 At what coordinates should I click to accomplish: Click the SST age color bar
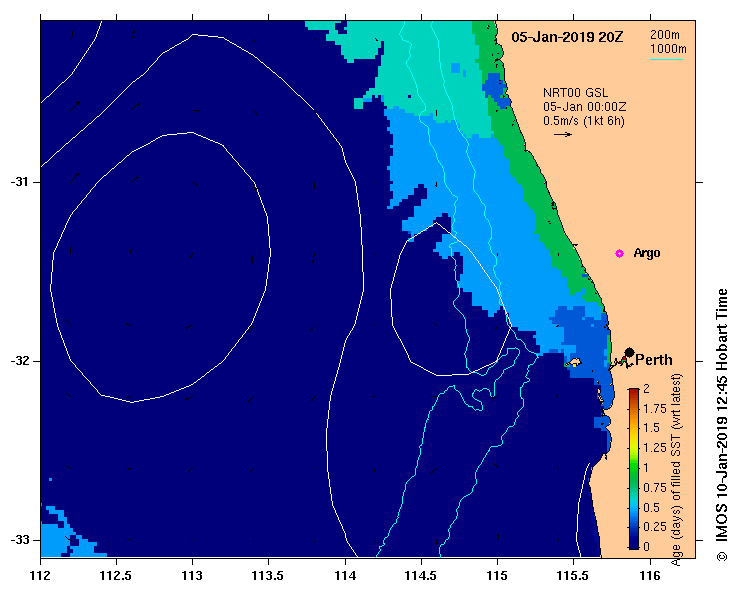(633, 469)
